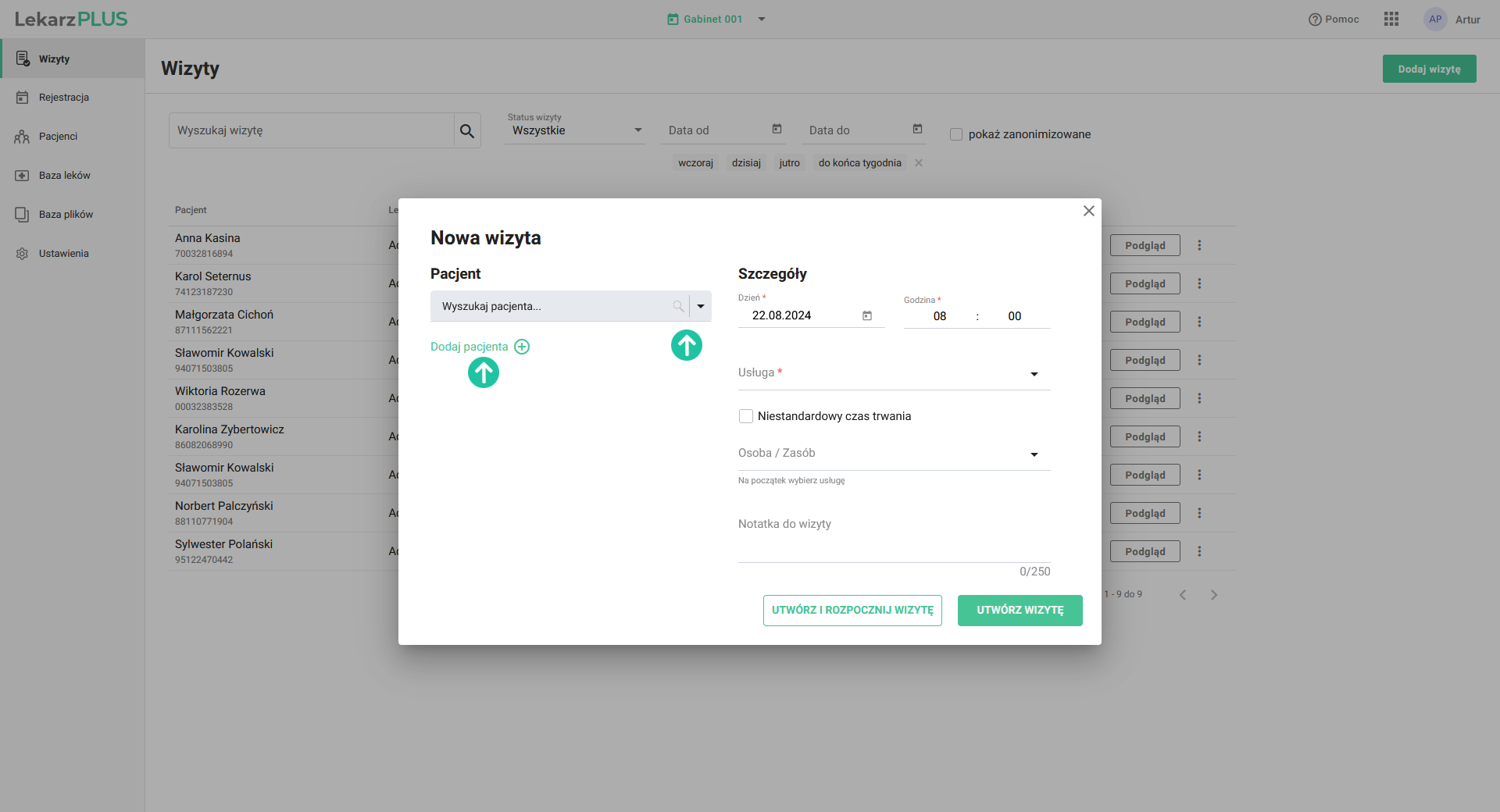
Task: Click the plus icon beside Dodaj pacjenta
Action: click(522, 347)
